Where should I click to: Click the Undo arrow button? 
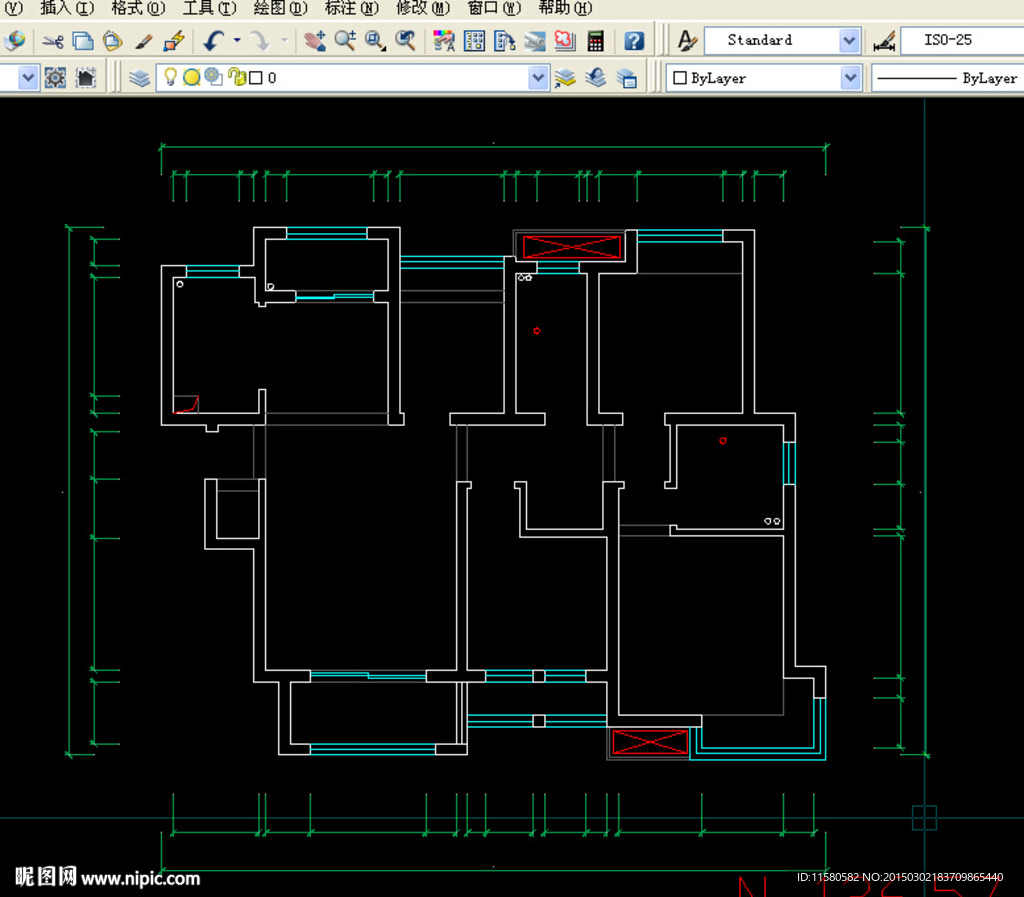coord(213,41)
